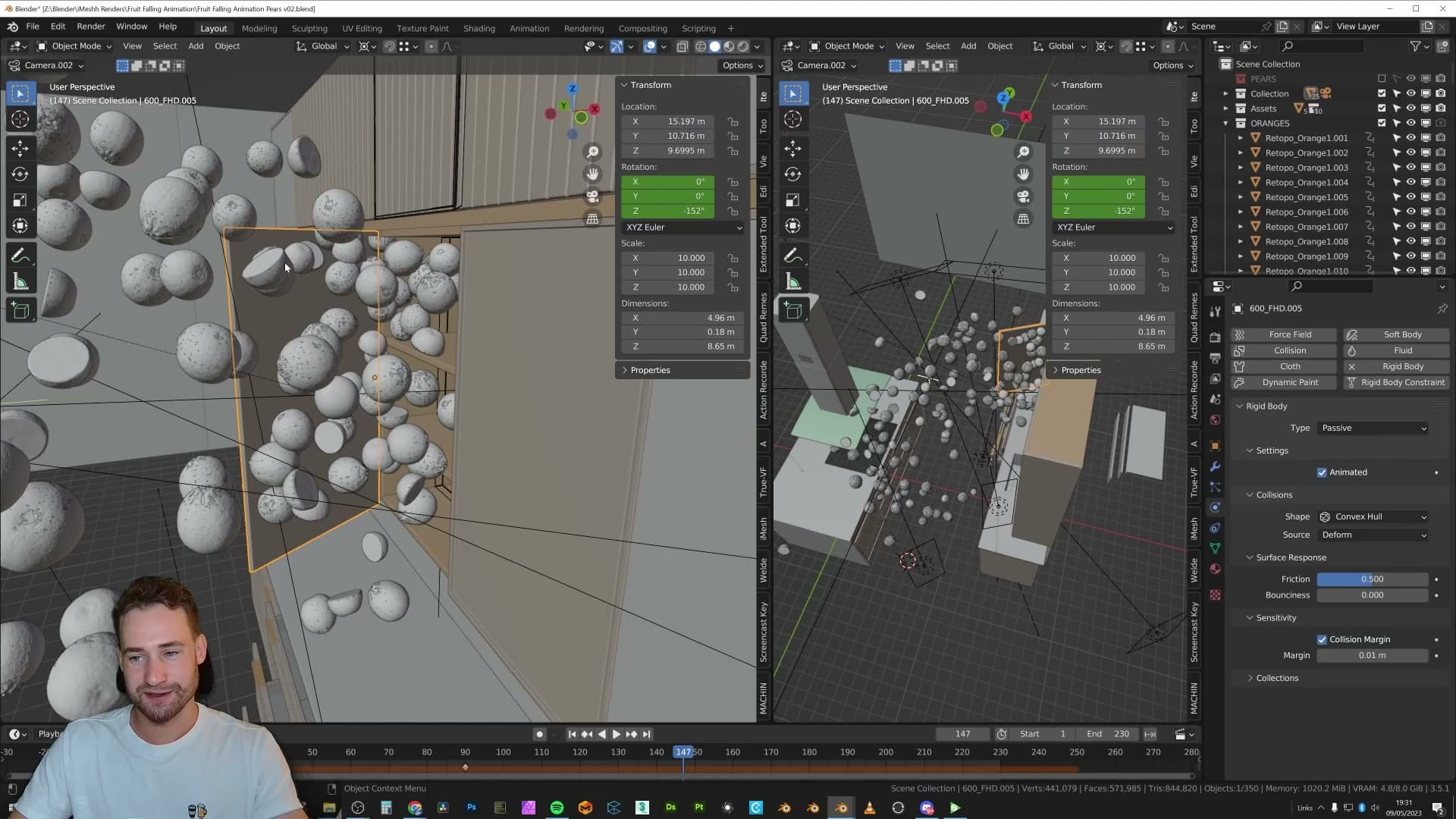Open the Modifiers wrench properties tab

pyautogui.click(x=1215, y=466)
